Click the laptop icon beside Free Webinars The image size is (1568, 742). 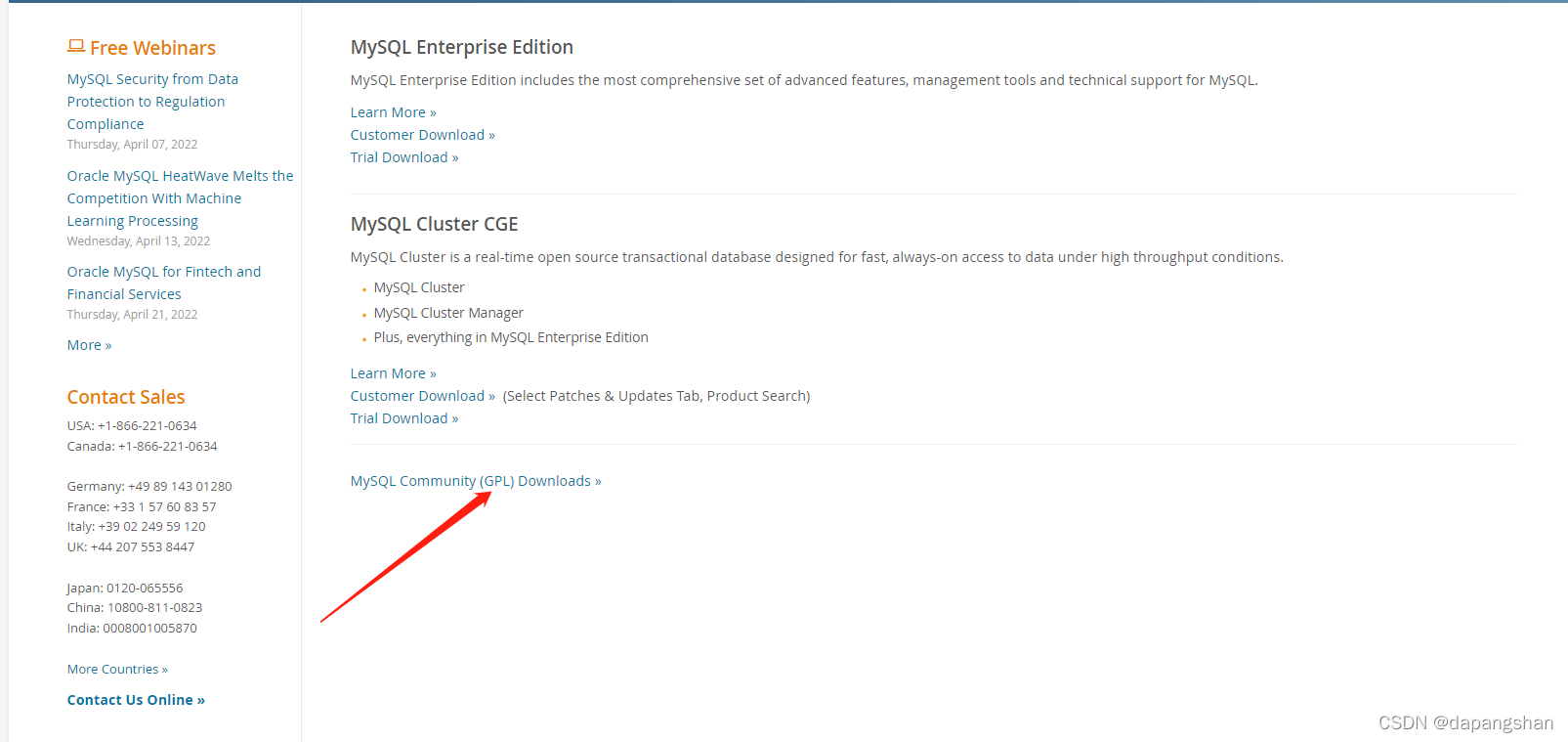76,46
